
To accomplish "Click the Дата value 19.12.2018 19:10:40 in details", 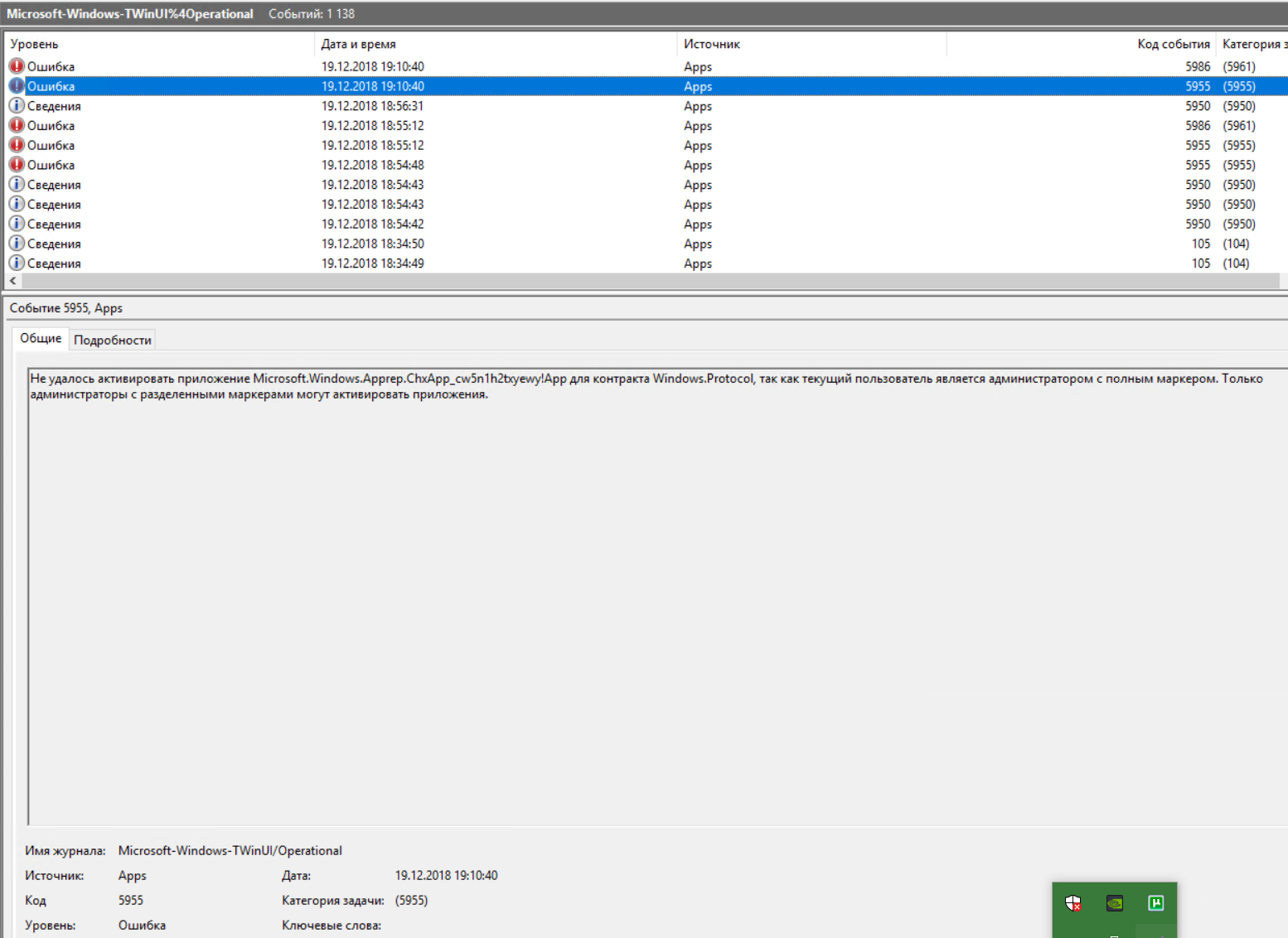I will coord(446,876).
